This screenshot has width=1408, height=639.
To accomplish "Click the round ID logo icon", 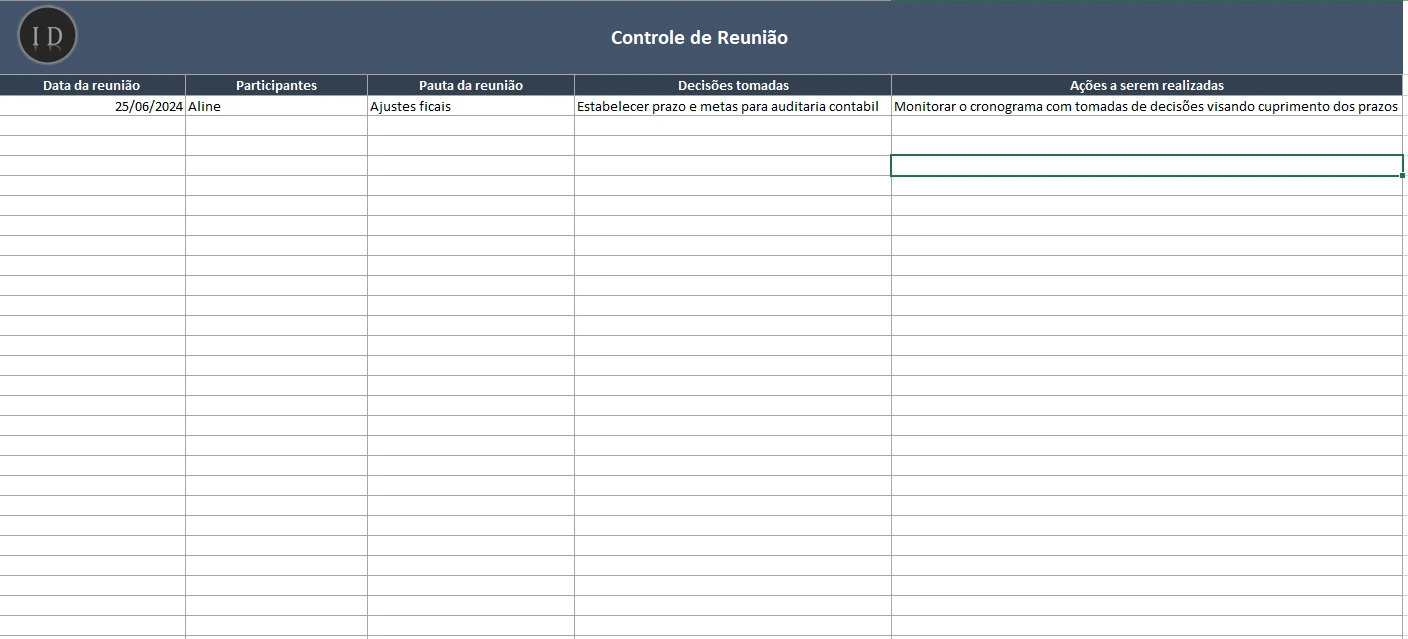I will point(47,36).
